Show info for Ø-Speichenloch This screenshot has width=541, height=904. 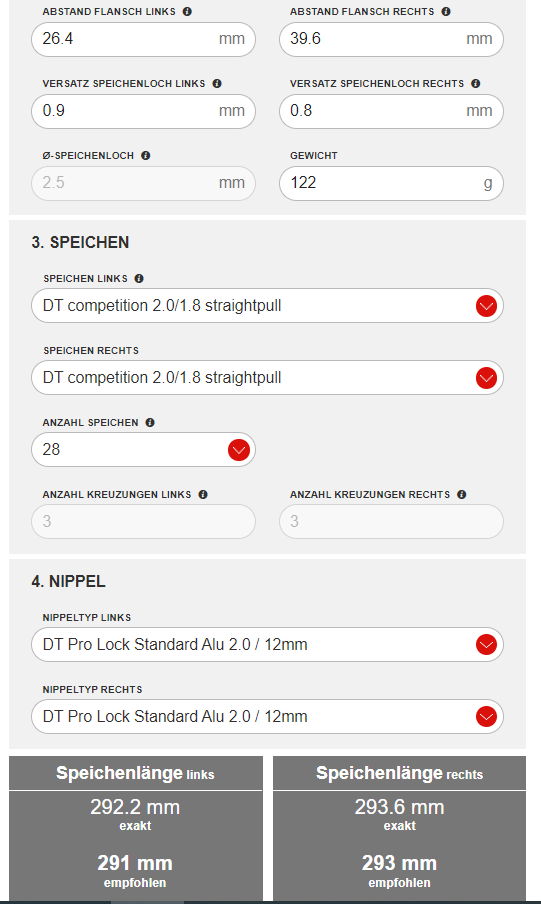[146, 156]
